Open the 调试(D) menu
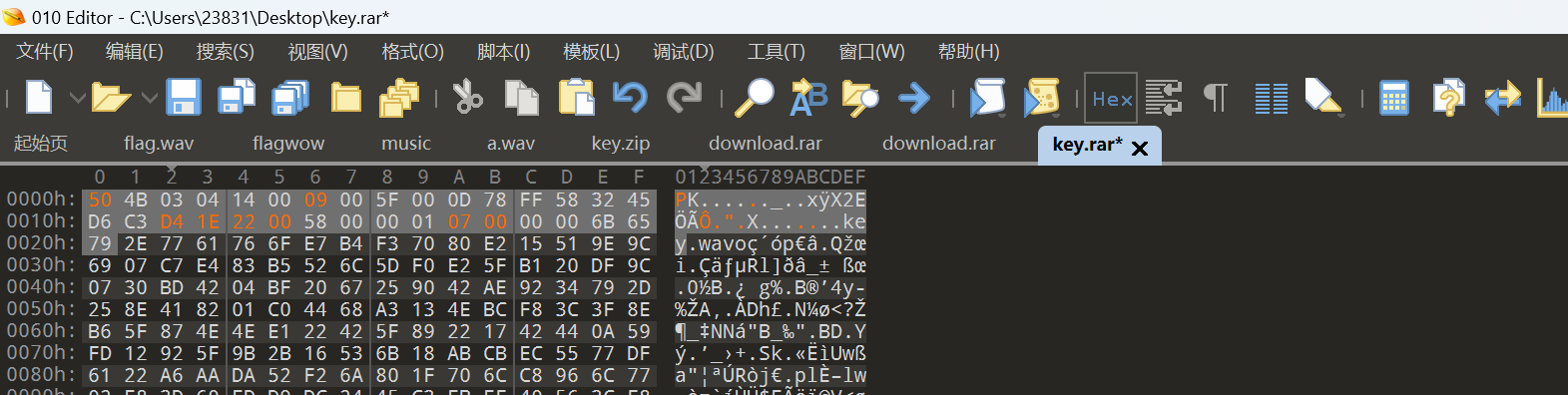The height and width of the screenshot is (395, 1568). (x=684, y=51)
